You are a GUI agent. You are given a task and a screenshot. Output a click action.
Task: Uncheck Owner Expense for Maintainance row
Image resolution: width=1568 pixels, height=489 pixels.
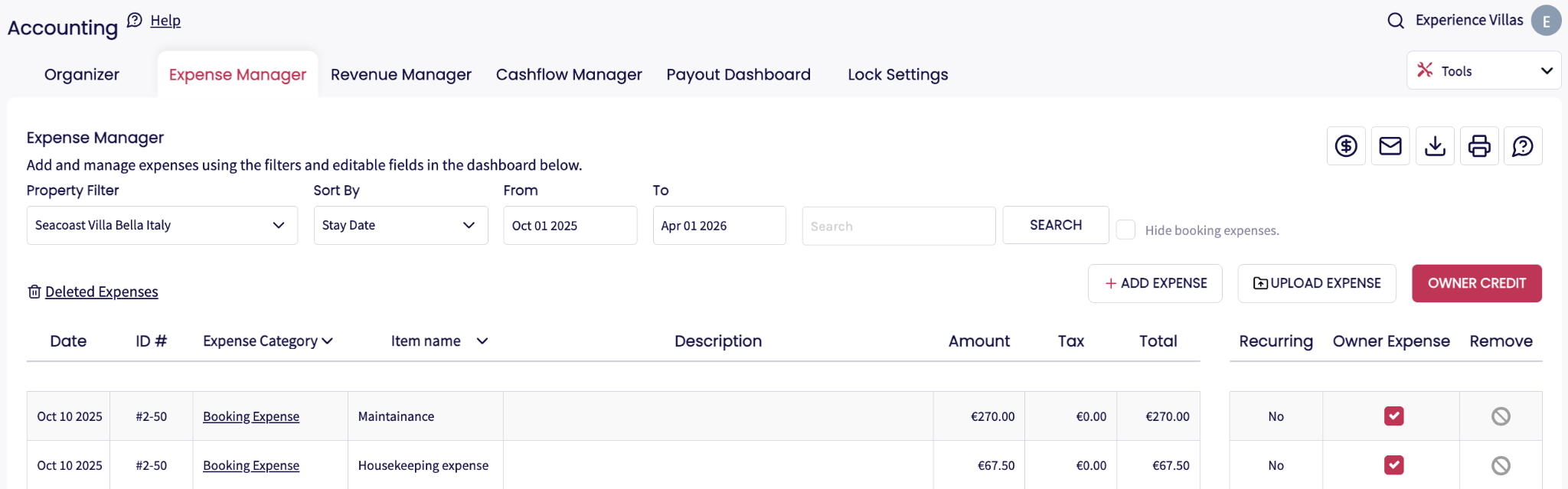(x=1393, y=416)
